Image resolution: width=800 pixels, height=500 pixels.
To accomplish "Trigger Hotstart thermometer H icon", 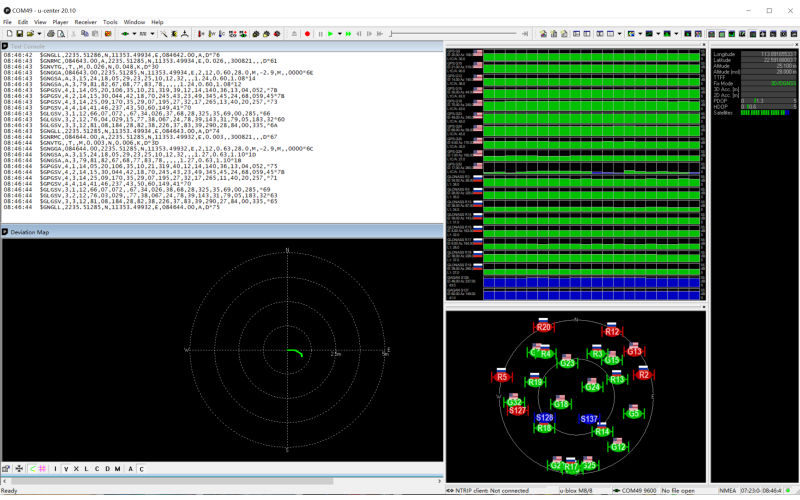I will 201,34.
